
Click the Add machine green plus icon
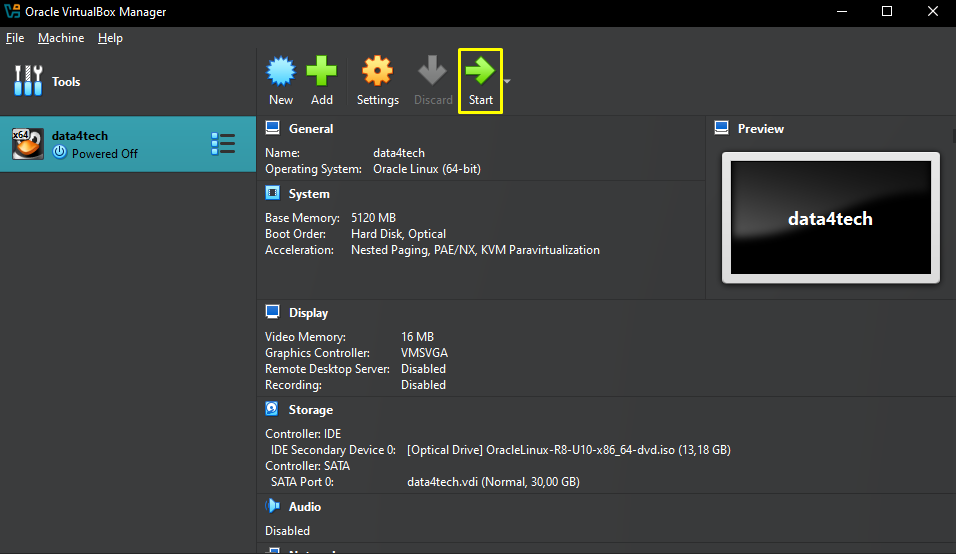[321, 71]
